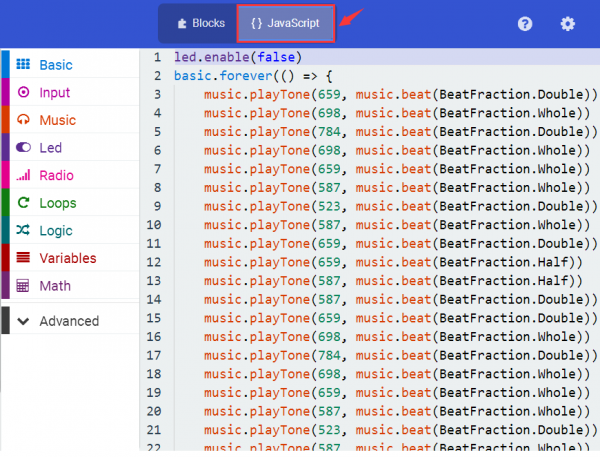Expand the Advanced category chevron
This screenshot has height=457, width=600.
(x=22, y=321)
